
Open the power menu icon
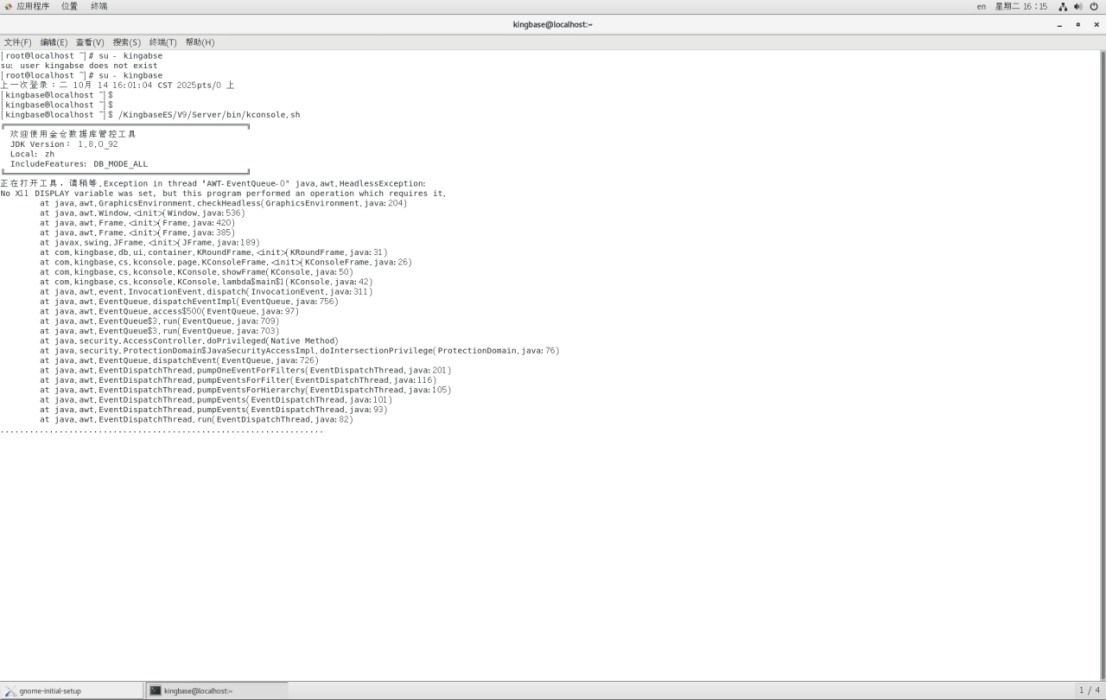(x=1094, y=6)
